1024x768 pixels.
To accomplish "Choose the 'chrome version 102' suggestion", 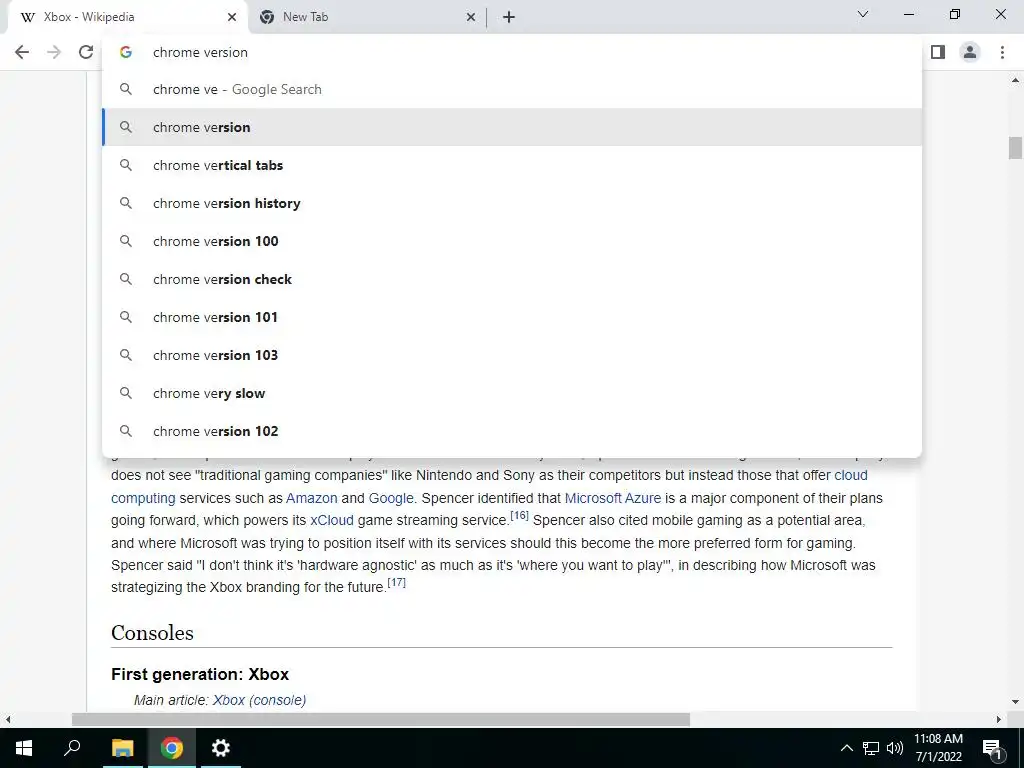I will click(512, 431).
